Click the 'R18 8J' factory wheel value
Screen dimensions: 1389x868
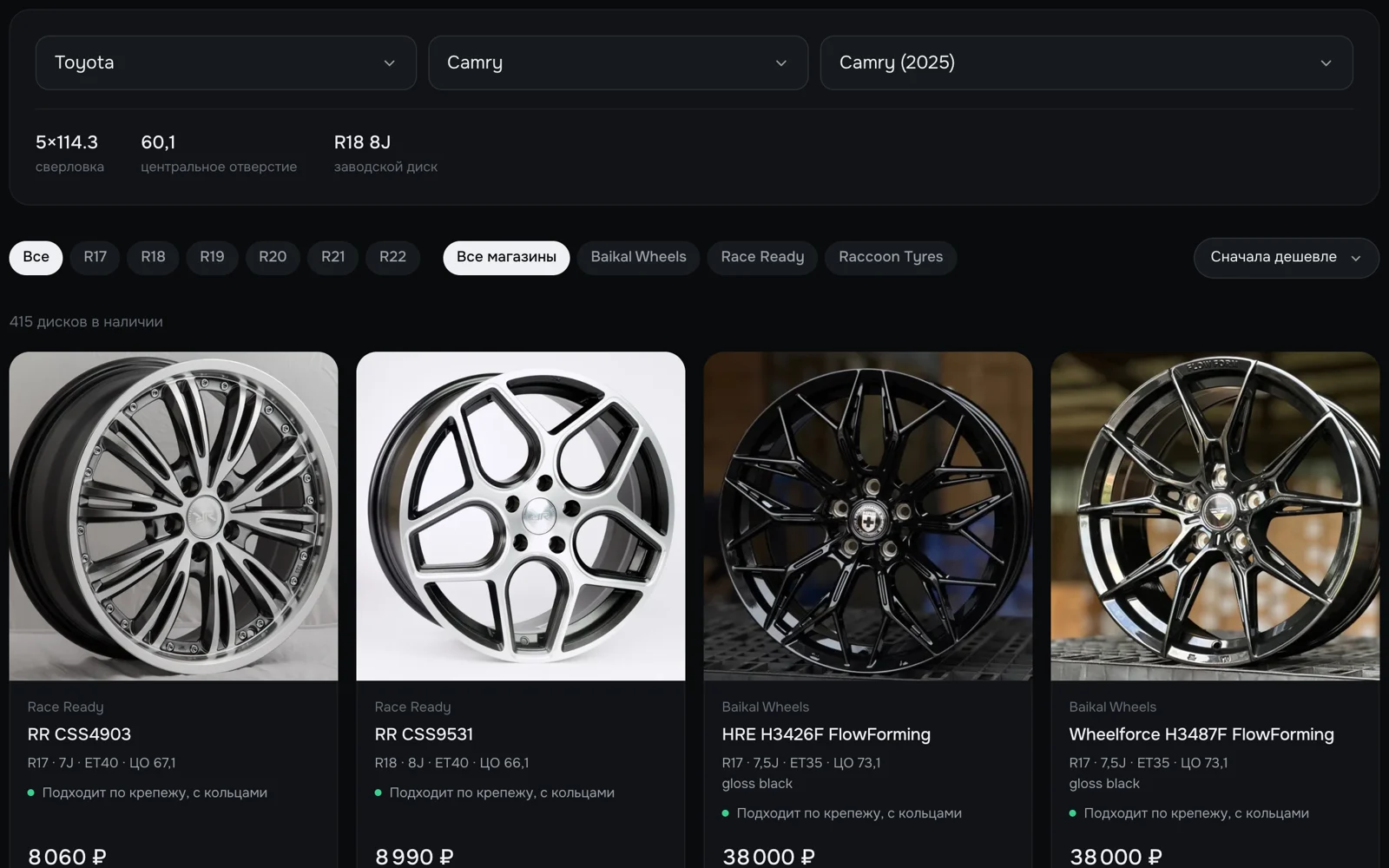[x=362, y=142]
